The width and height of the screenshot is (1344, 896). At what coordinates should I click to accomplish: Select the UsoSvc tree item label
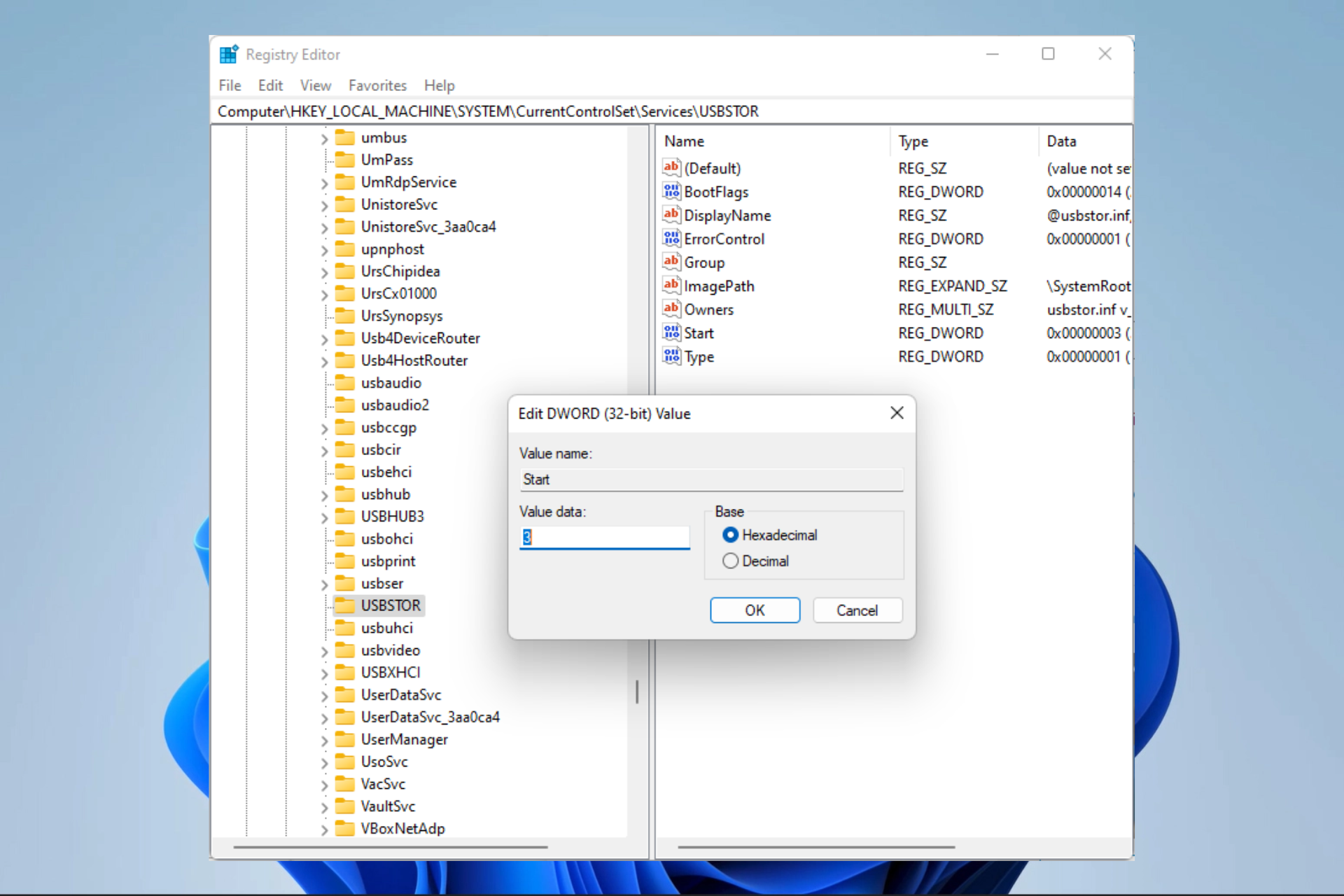[384, 762]
